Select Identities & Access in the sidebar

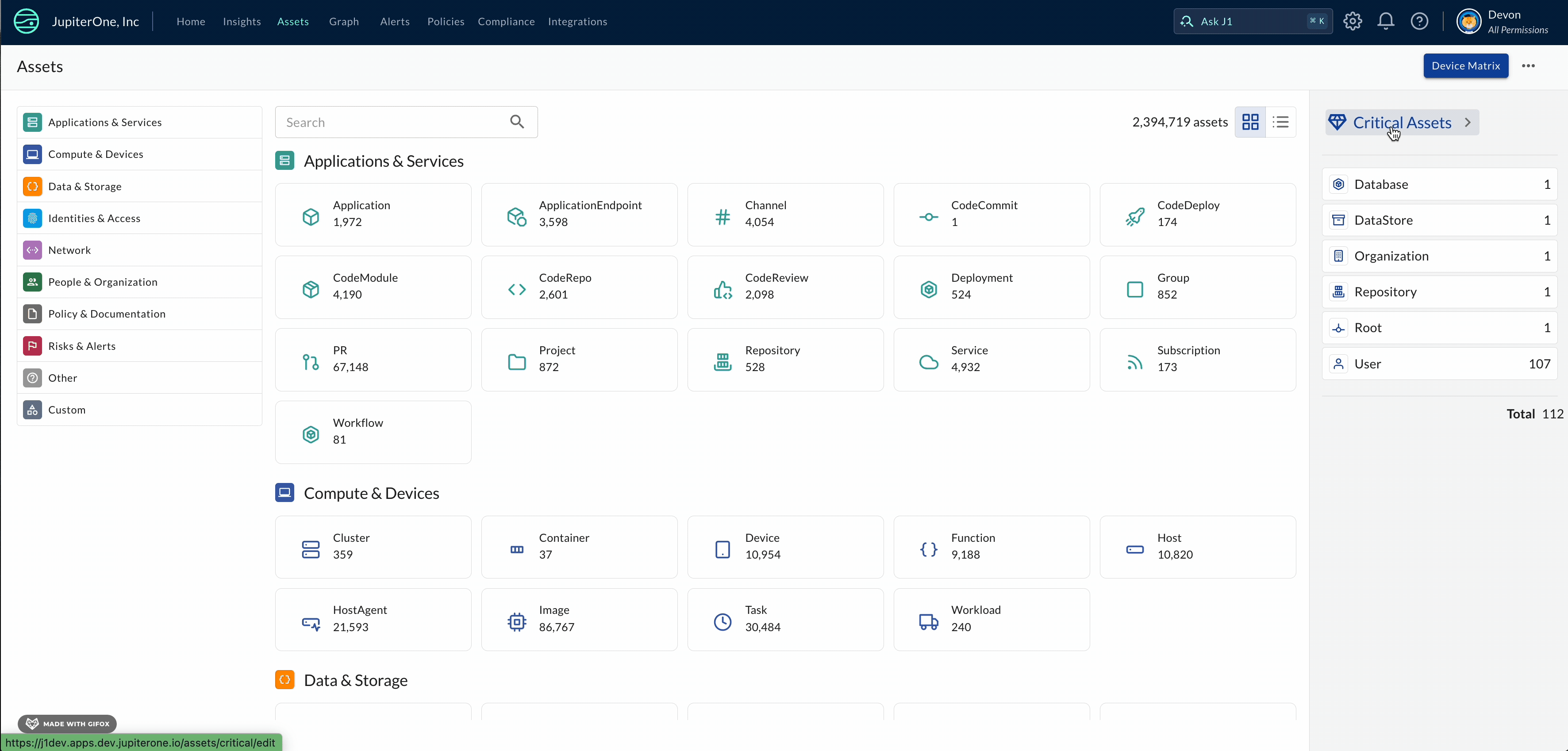tap(94, 218)
